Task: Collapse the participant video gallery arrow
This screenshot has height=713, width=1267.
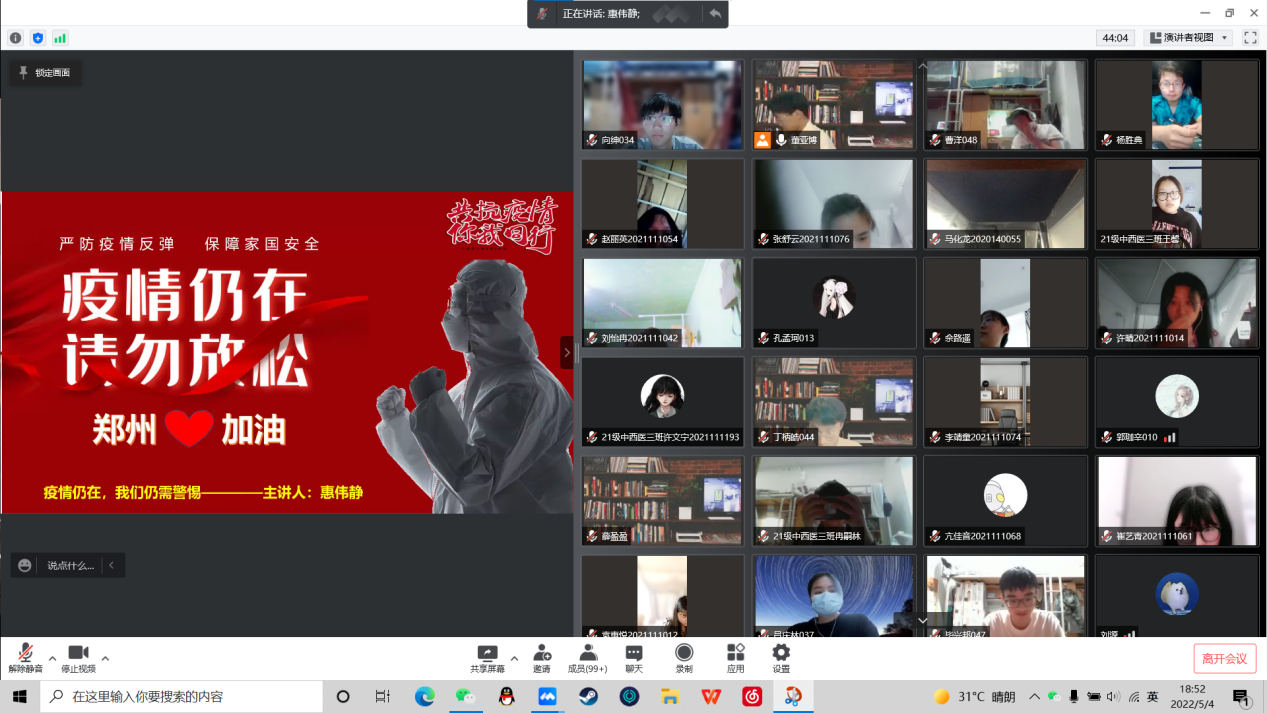Action: (567, 352)
